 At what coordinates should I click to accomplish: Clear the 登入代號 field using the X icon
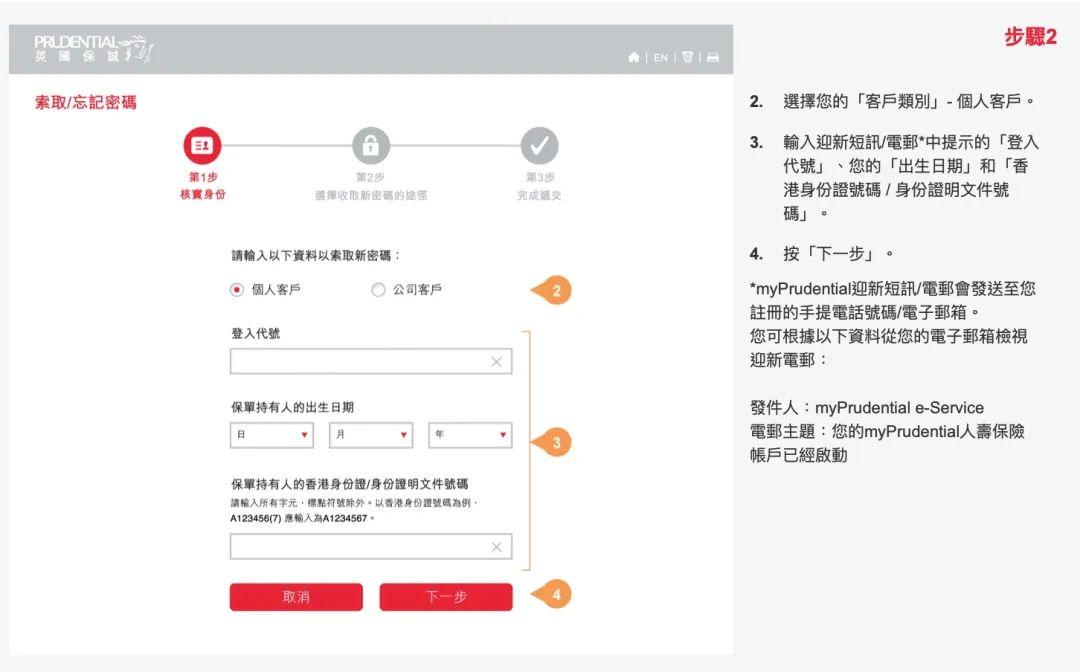coord(496,361)
